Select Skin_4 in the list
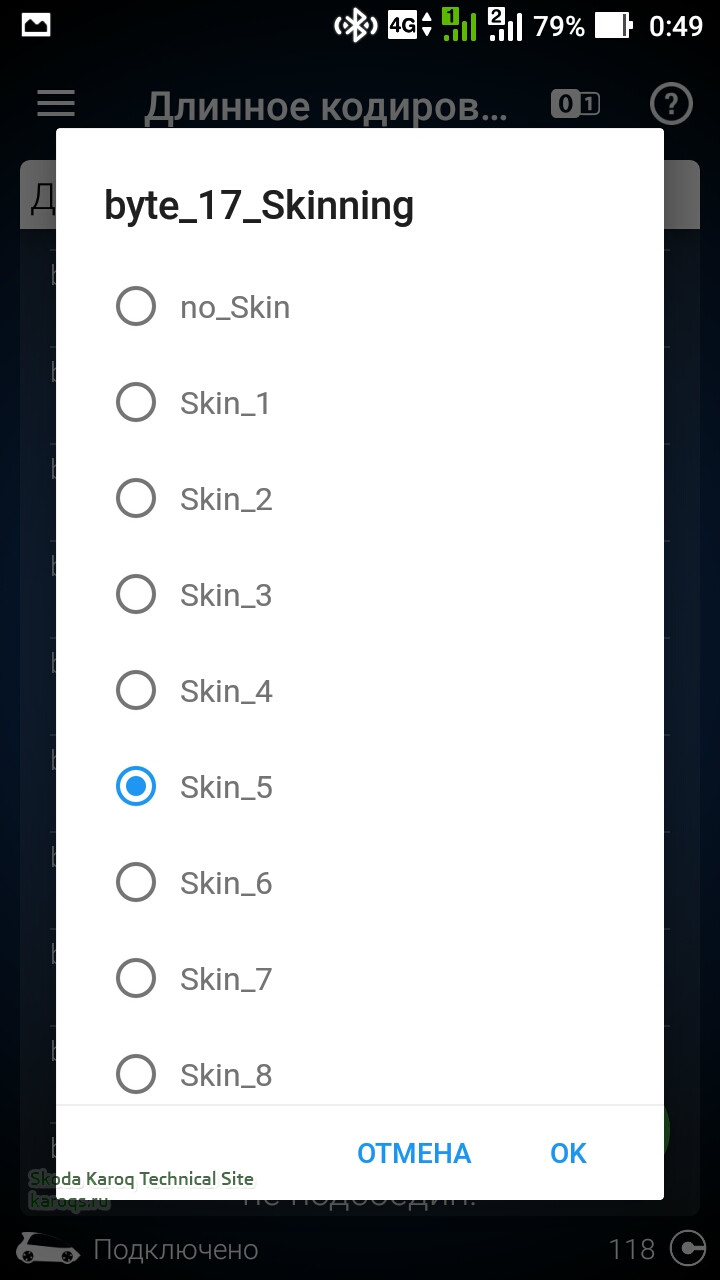Viewport: 720px width, 1280px height. coord(136,691)
